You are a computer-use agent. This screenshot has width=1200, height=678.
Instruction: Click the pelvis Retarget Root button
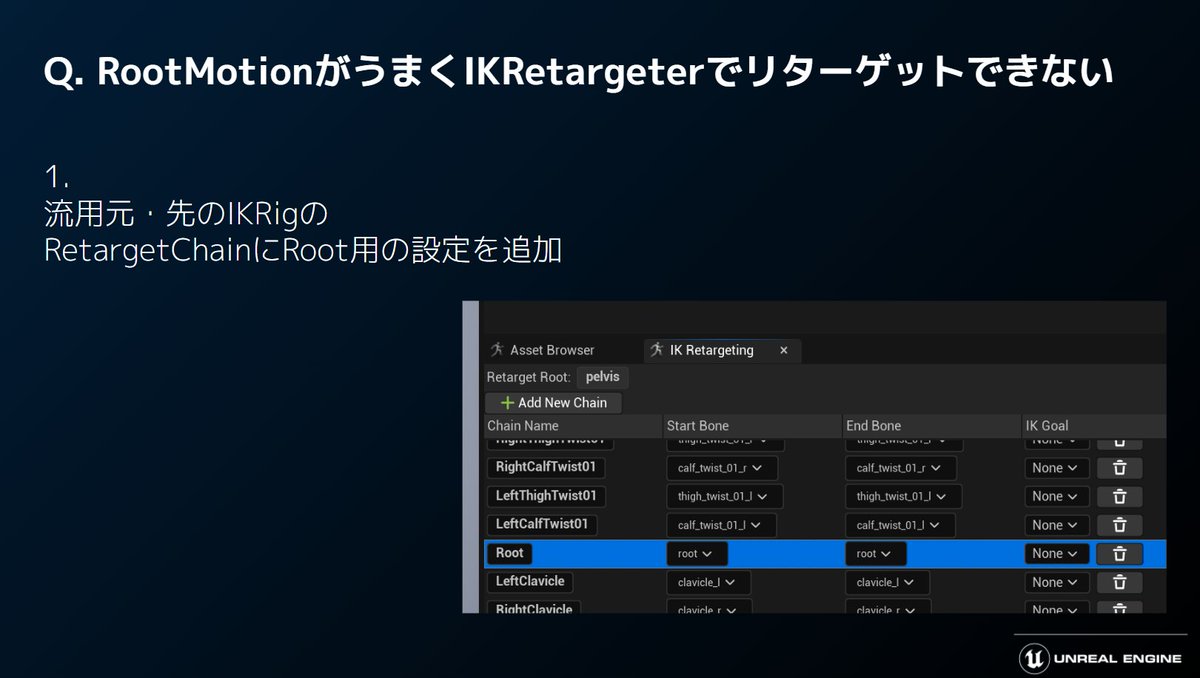[x=603, y=377]
